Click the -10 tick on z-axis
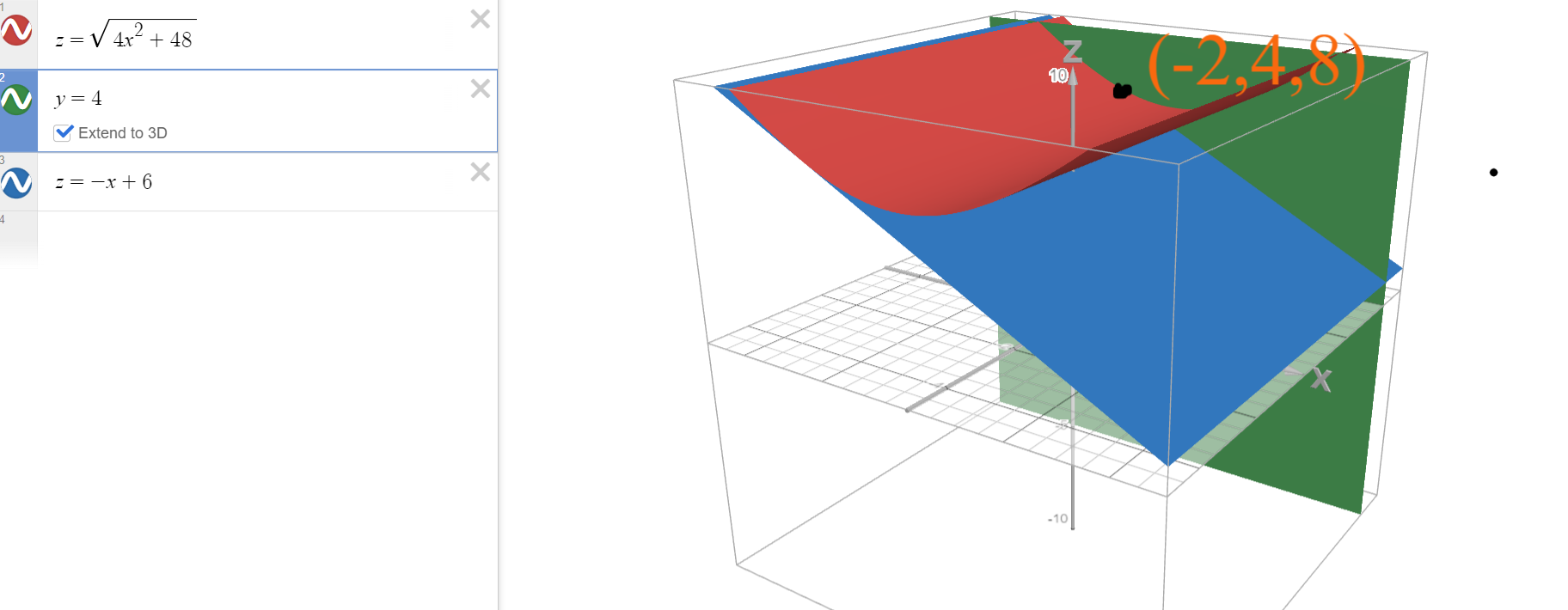The height and width of the screenshot is (610, 1568). [1057, 519]
